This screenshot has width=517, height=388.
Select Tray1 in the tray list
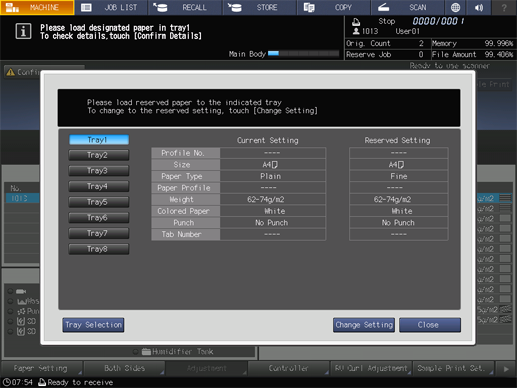tap(99, 140)
